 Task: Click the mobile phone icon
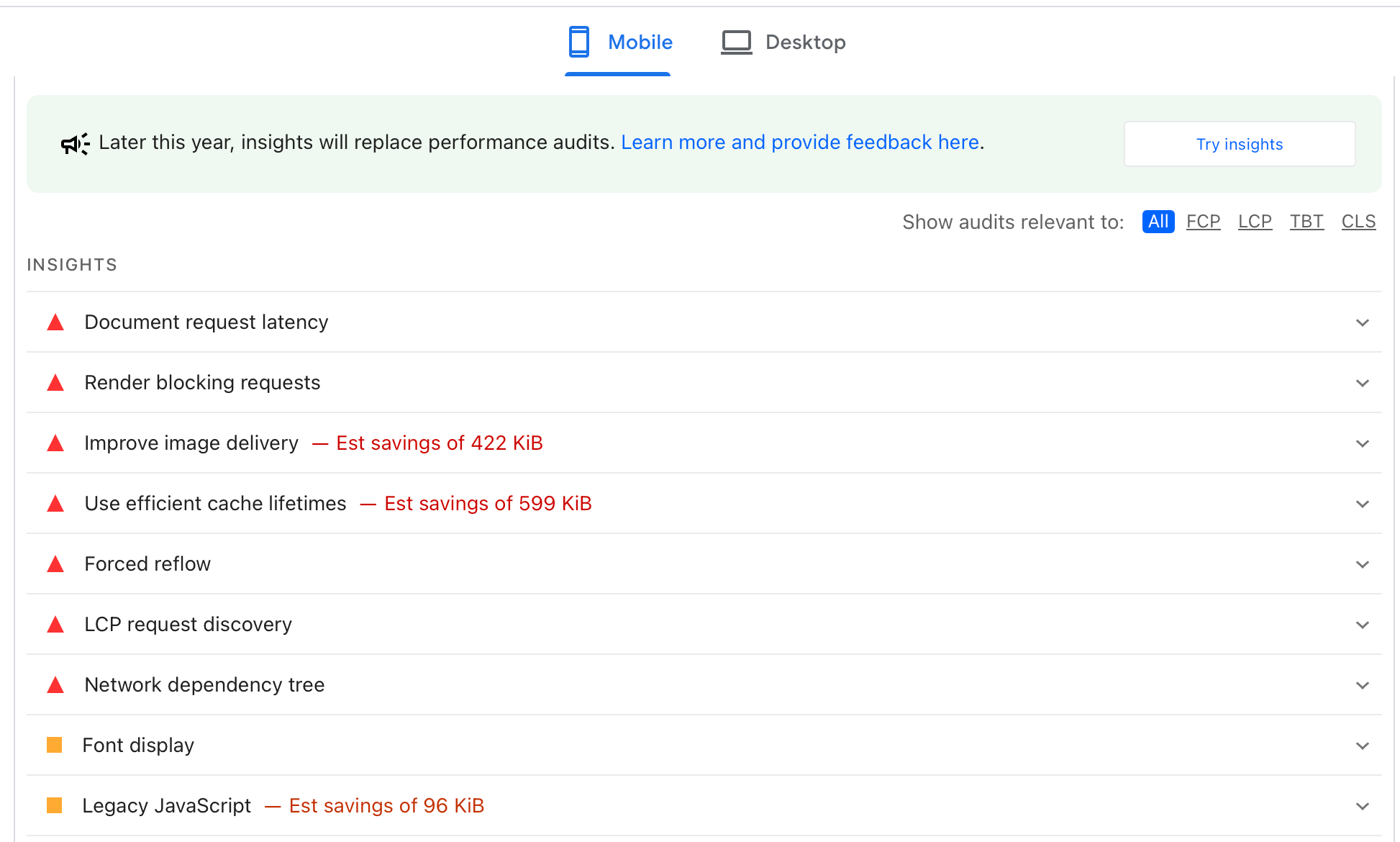(579, 42)
